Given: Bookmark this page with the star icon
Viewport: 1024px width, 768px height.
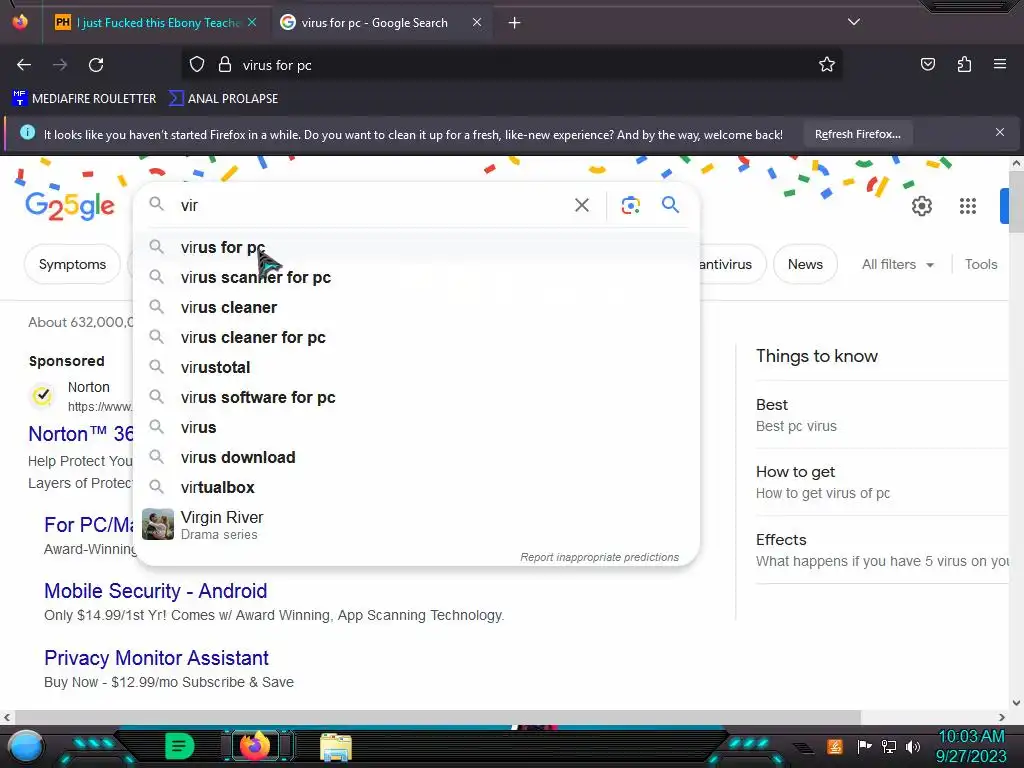Looking at the screenshot, I should [x=827, y=65].
